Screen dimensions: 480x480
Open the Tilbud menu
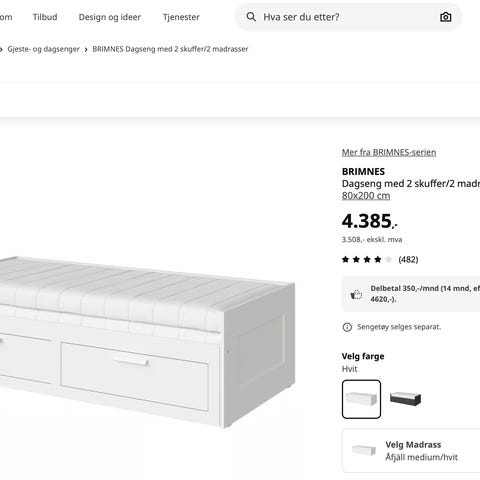pyautogui.click(x=45, y=17)
